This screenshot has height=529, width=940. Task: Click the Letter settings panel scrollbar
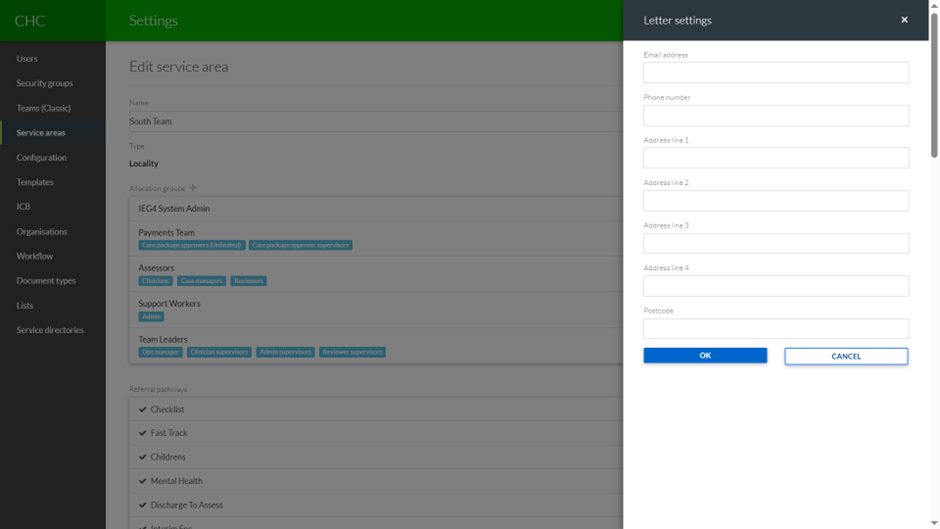934,100
